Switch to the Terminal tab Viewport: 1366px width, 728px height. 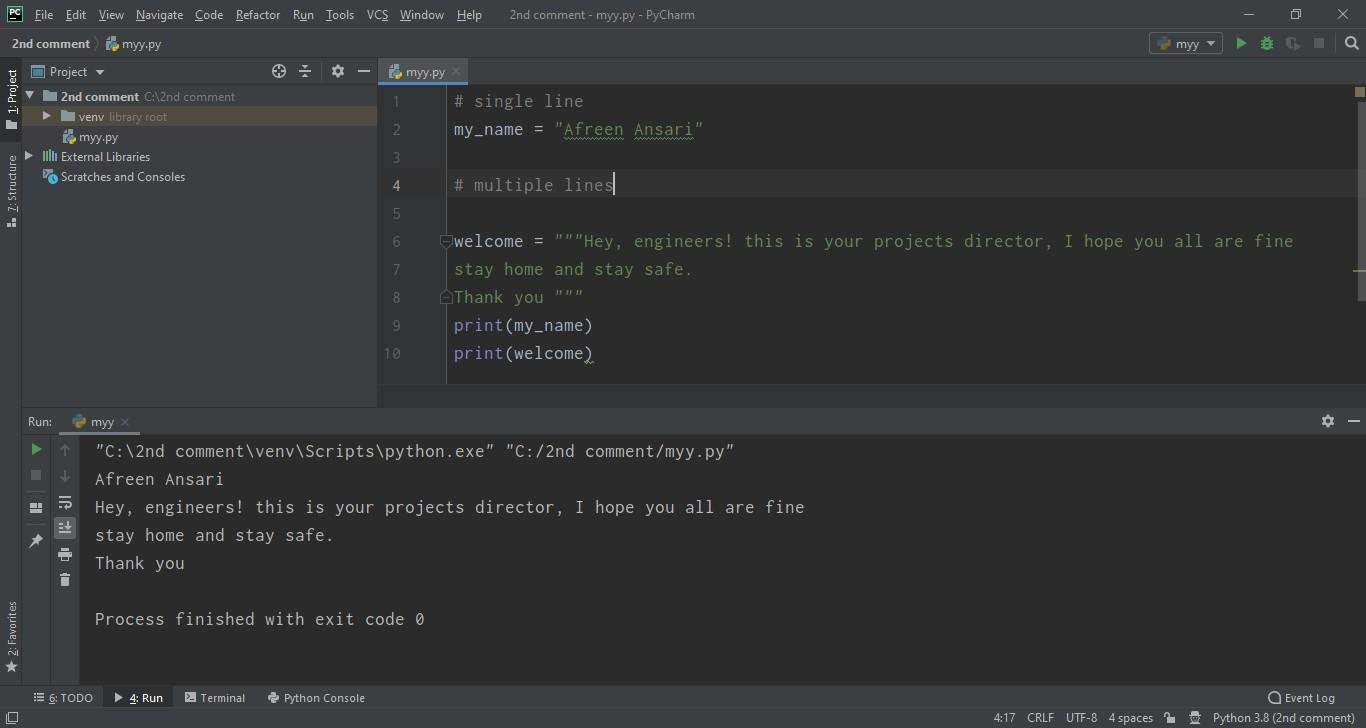tap(214, 697)
